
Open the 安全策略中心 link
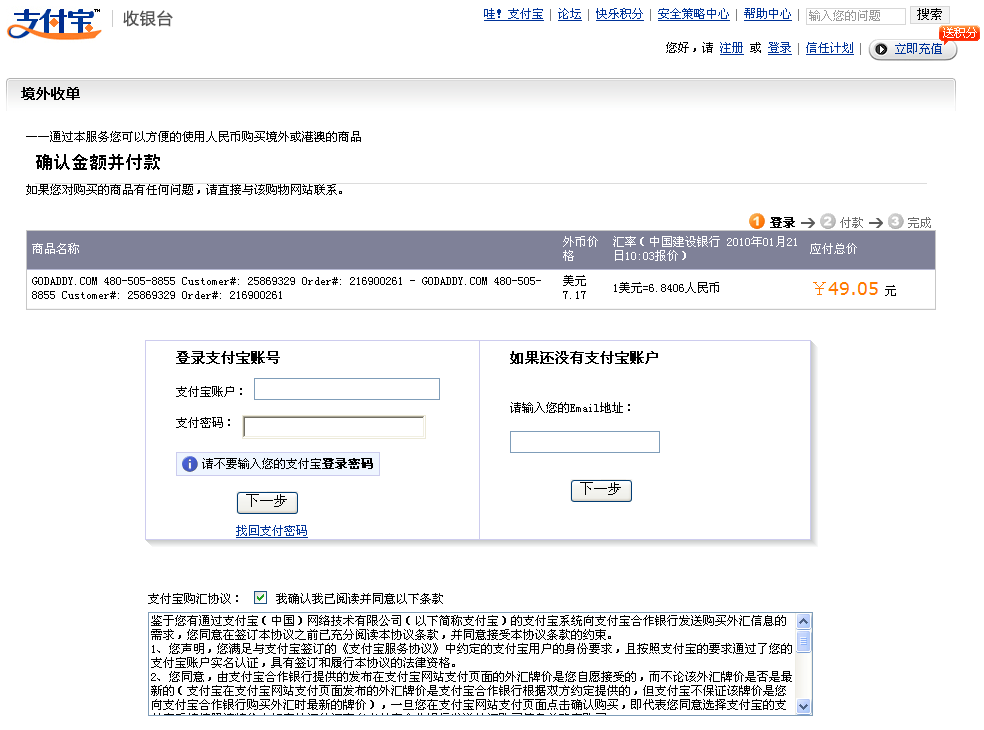(693, 14)
